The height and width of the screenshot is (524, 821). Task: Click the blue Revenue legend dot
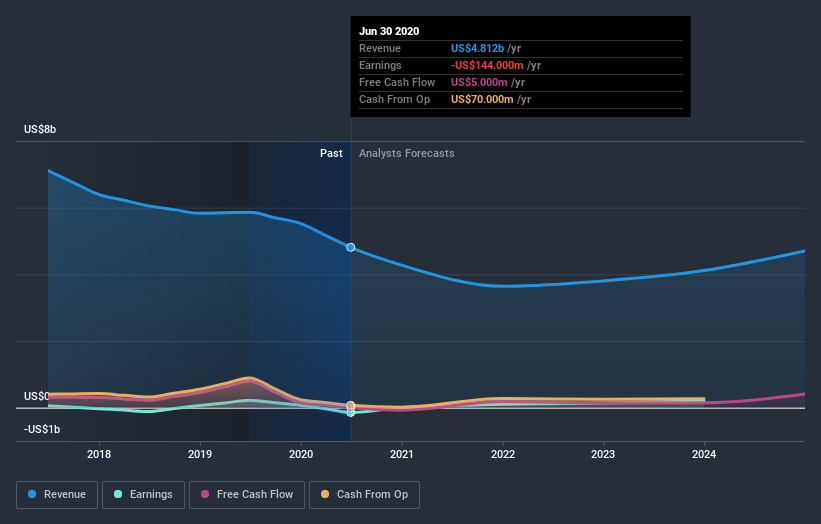click(x=32, y=494)
